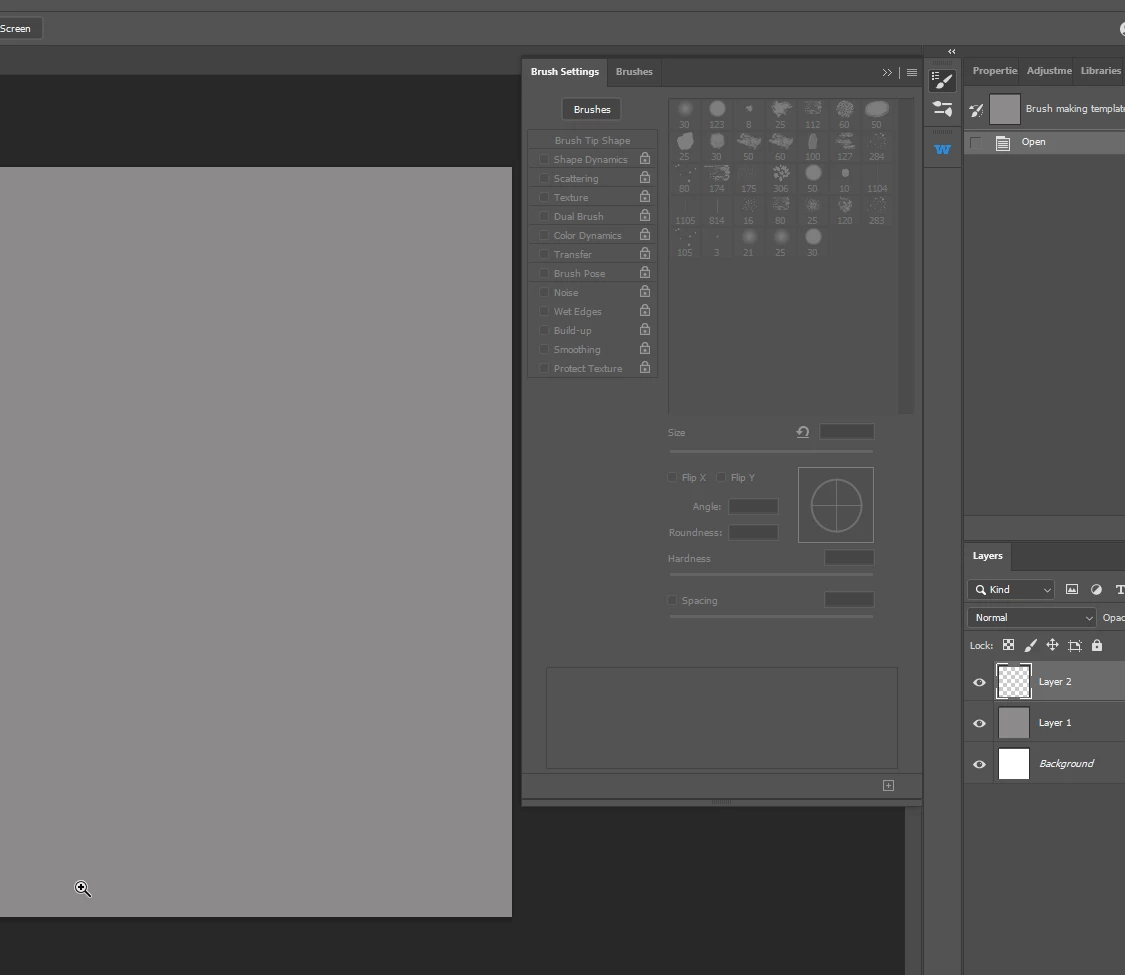Viewport: 1125px width, 975px height.
Task: Select Background layer name
Action: tap(1066, 763)
